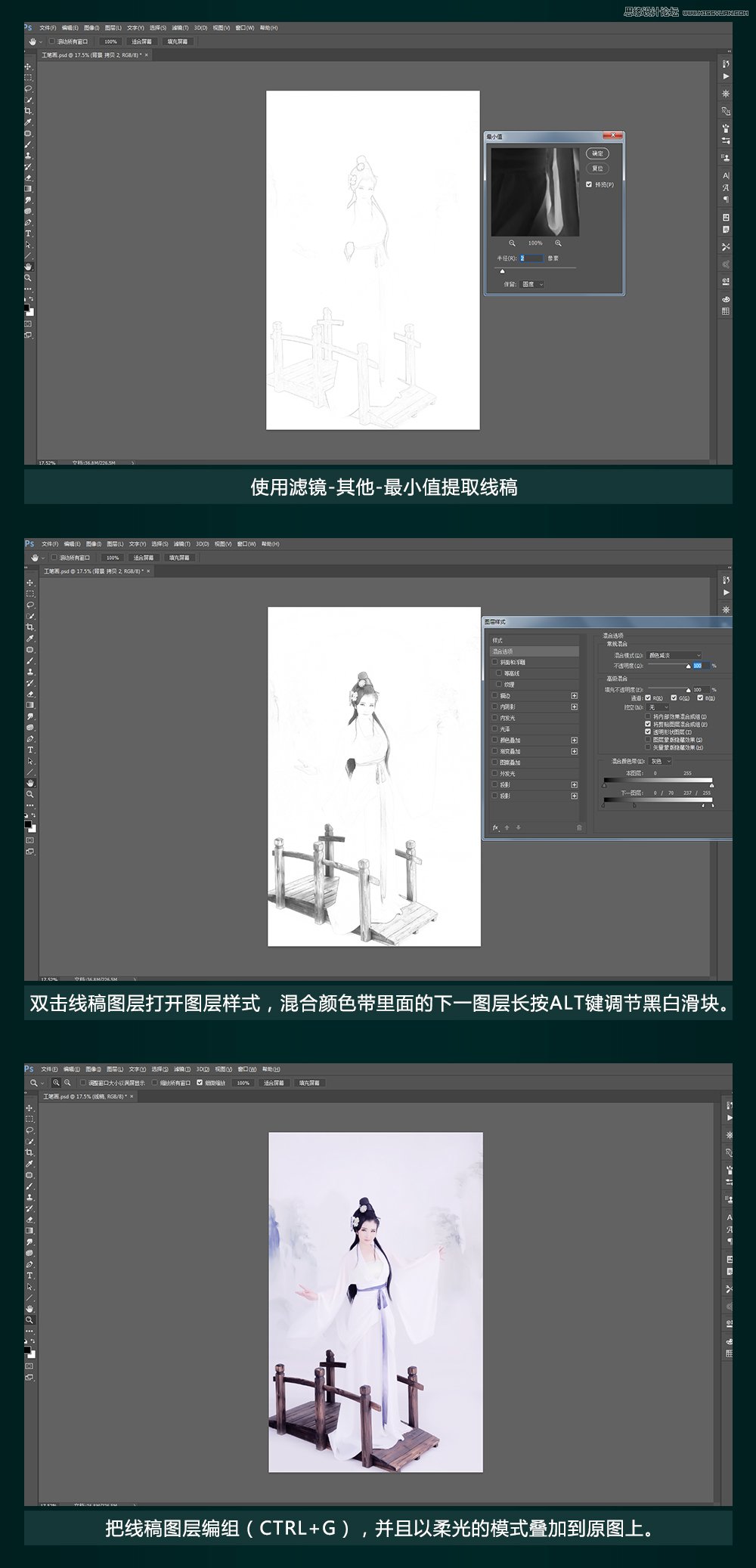This screenshot has width=756, height=1568.
Task: Click 适合屏幕 in the Zoom options bar
Action: click(x=273, y=1083)
